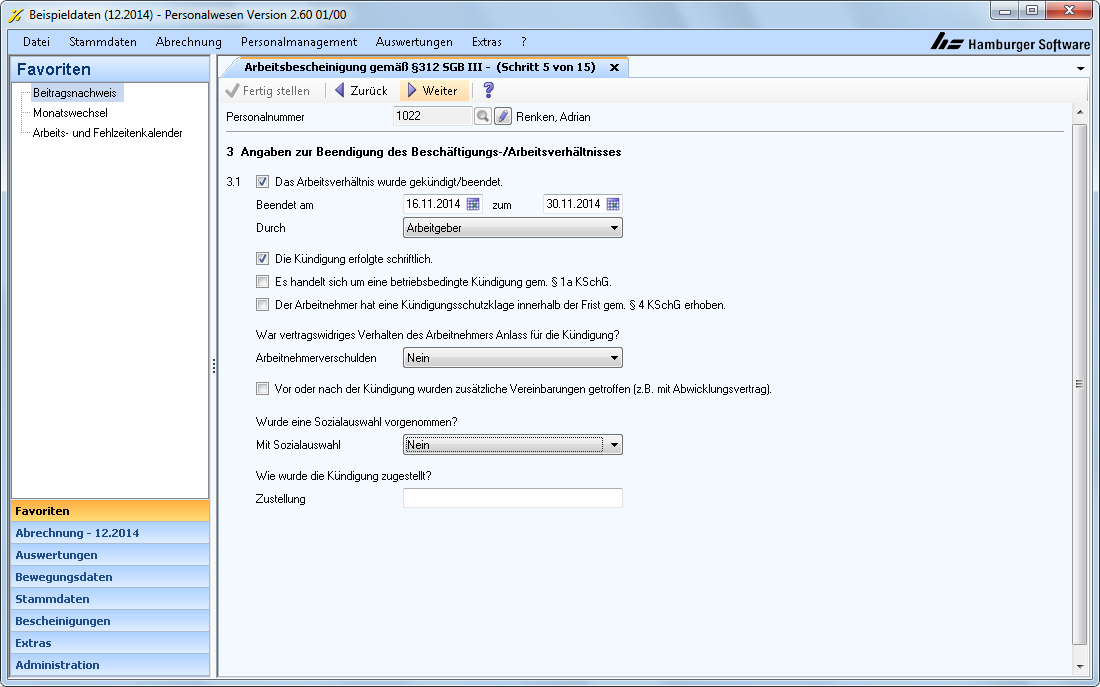The width and height of the screenshot is (1100, 687).
Task: Open the Bewegungsdaten navigation section
Action: (110, 577)
